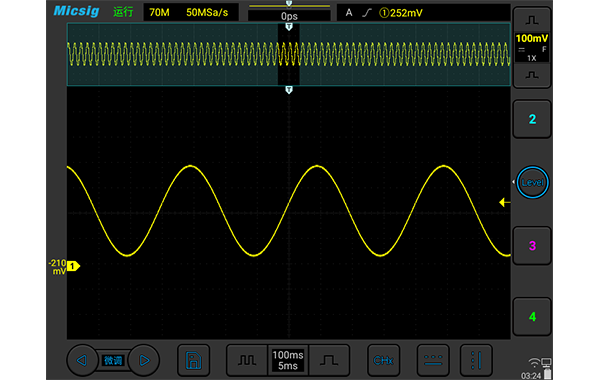Select the blue Level trigger knob
Image resolution: width=600 pixels, height=380 pixels.
click(532, 183)
